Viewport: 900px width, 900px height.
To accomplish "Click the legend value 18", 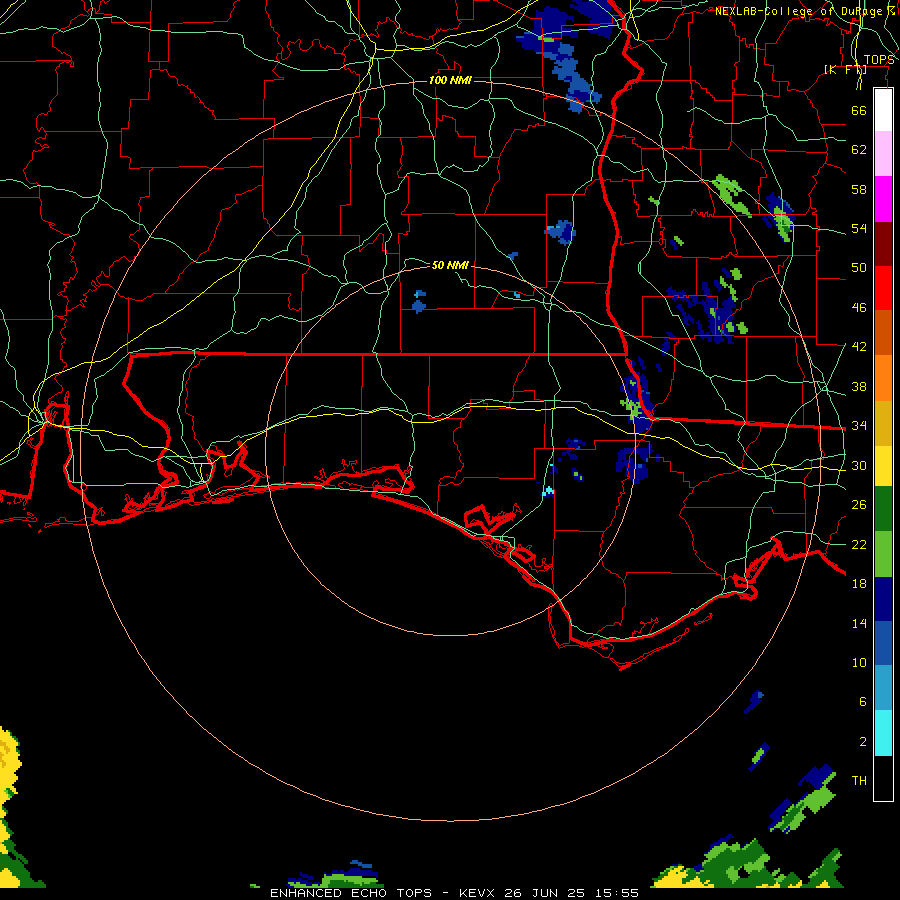I will tap(859, 584).
